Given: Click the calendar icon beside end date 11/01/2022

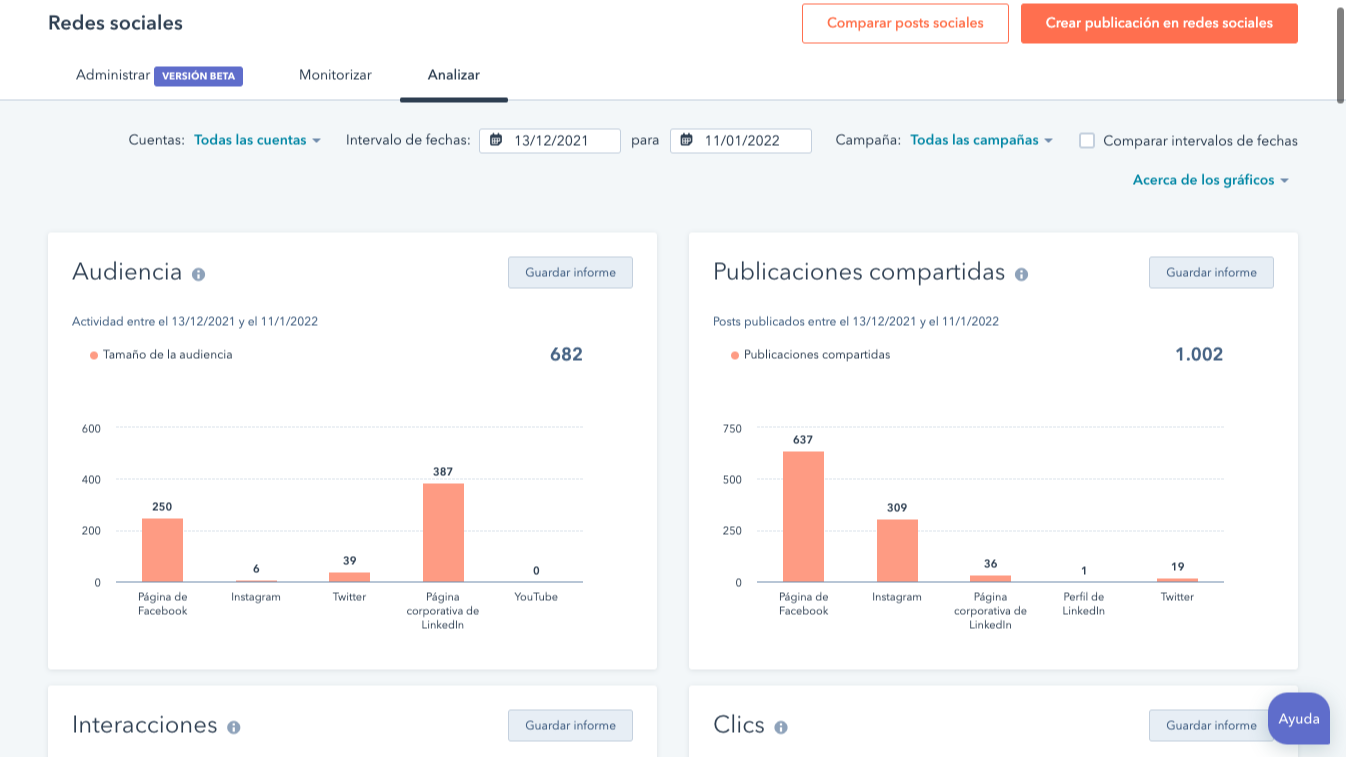Looking at the screenshot, I should click(688, 140).
